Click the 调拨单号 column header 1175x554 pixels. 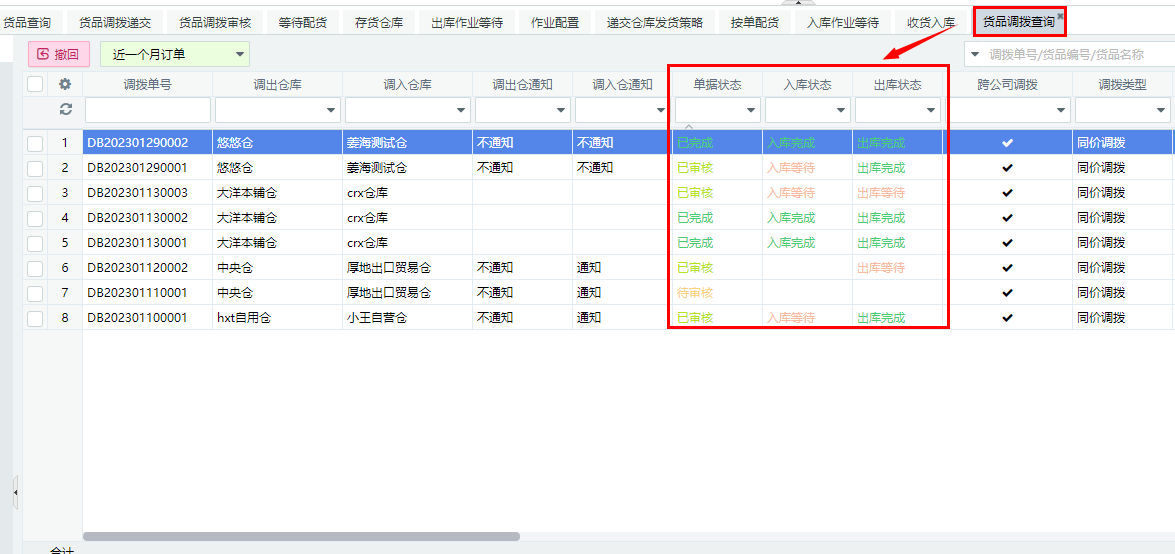147,85
